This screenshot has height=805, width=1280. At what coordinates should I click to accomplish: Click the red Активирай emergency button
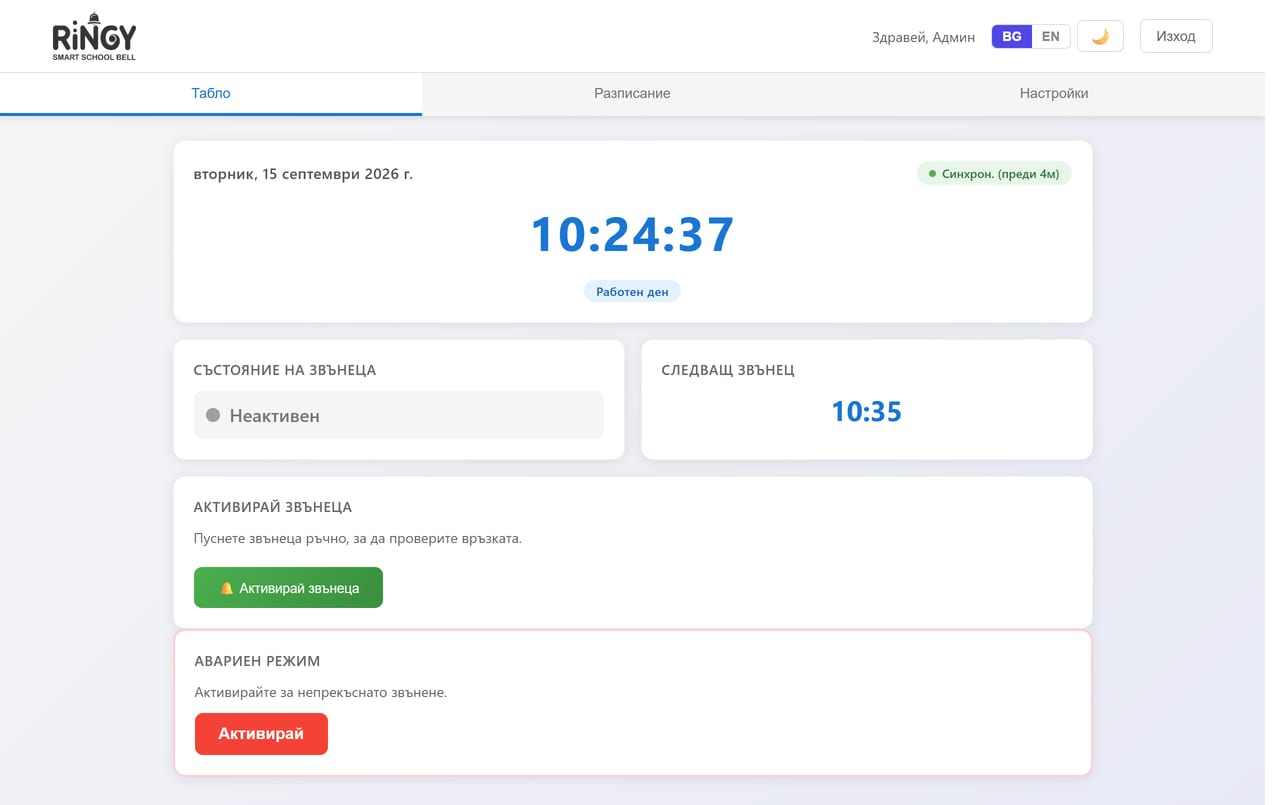261,734
